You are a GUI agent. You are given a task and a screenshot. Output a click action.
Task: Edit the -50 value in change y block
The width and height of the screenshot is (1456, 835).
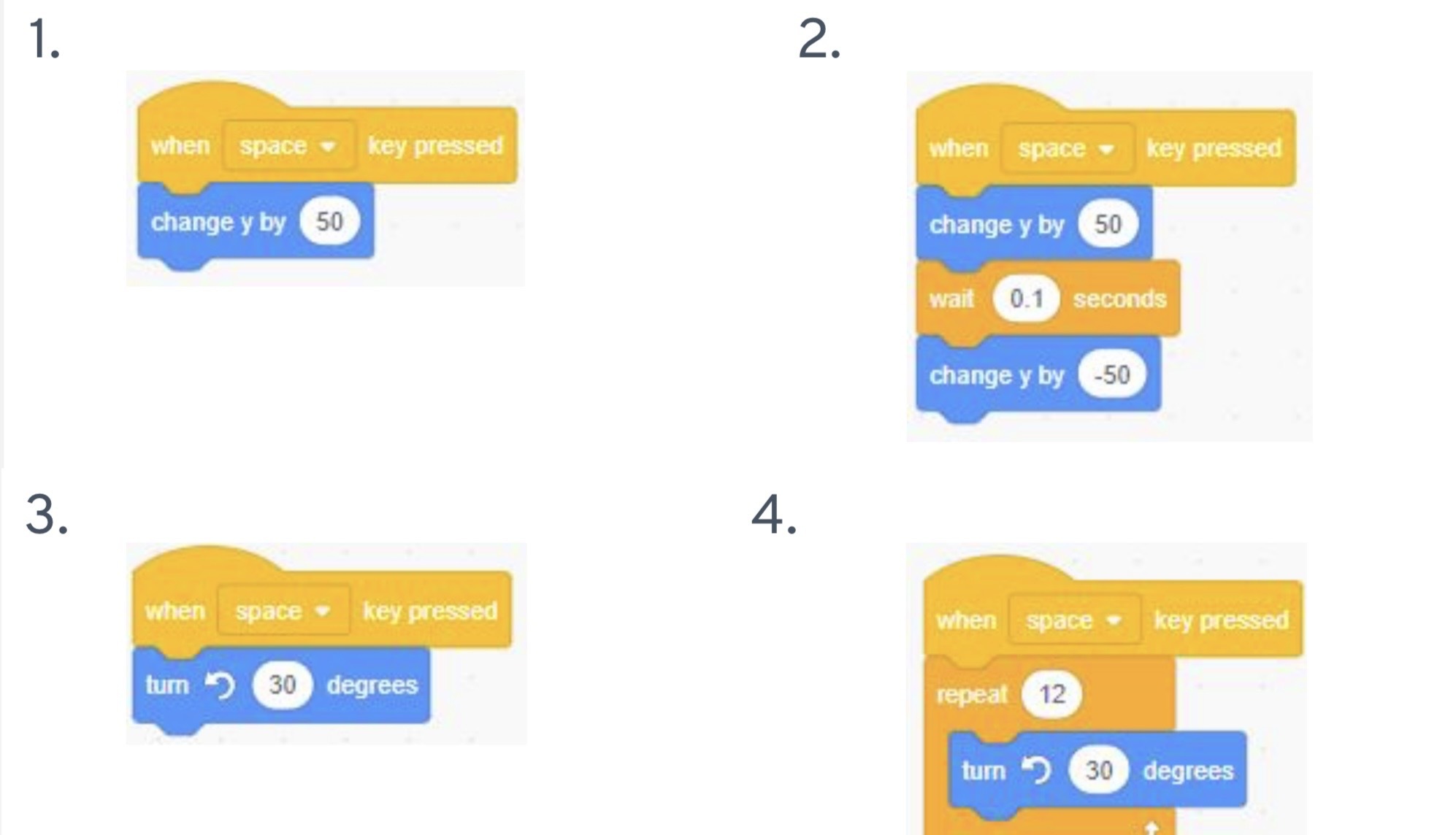(1111, 375)
